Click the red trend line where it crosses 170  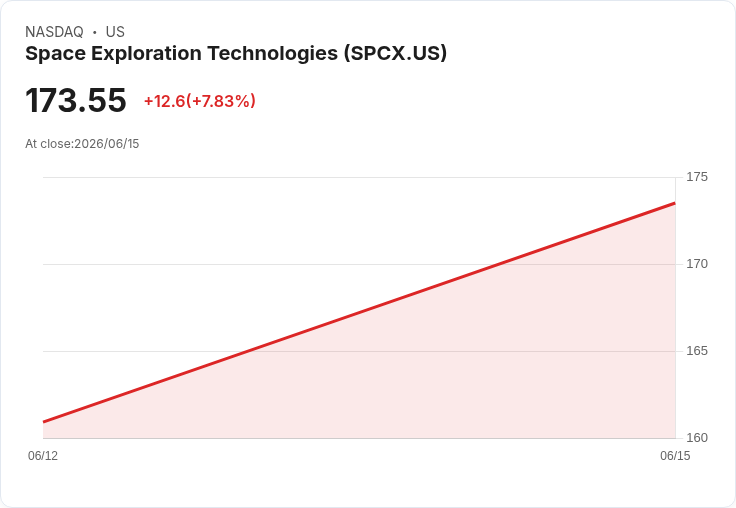[498, 264]
